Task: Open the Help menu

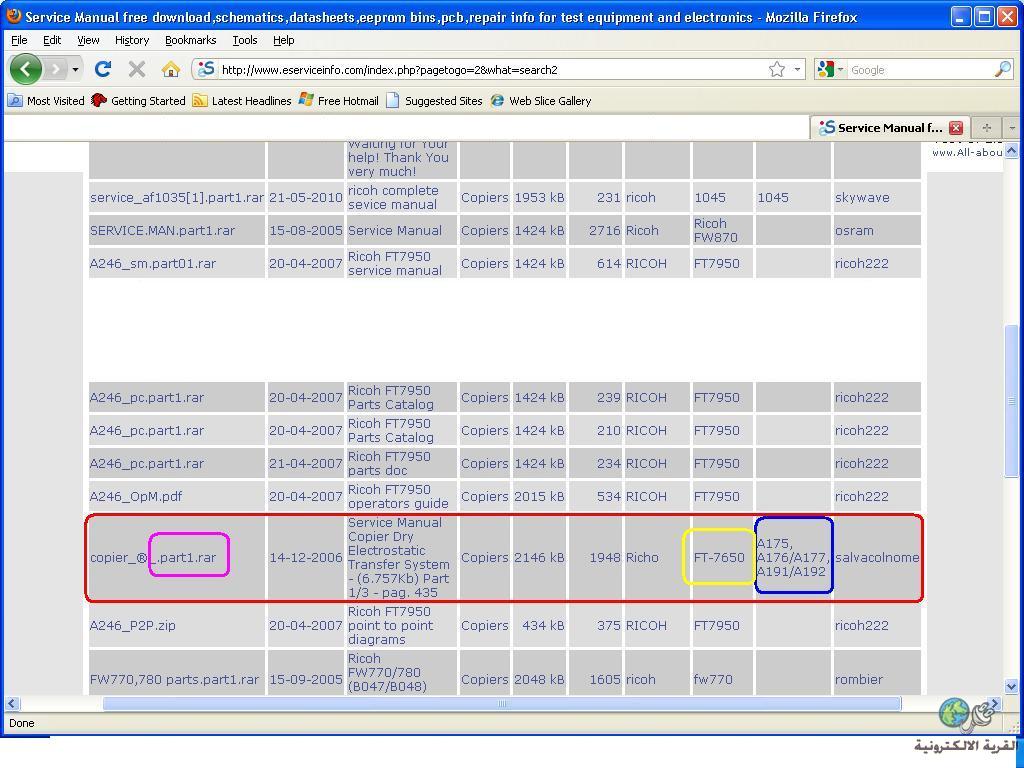Action: [283, 40]
